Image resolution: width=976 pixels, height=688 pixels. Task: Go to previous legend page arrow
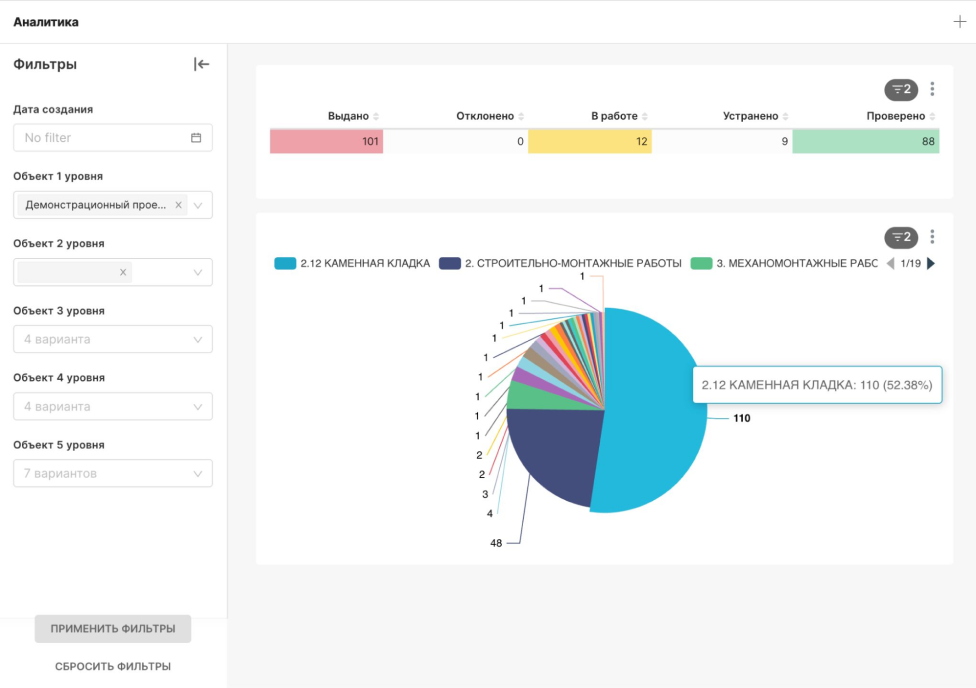[890, 264]
